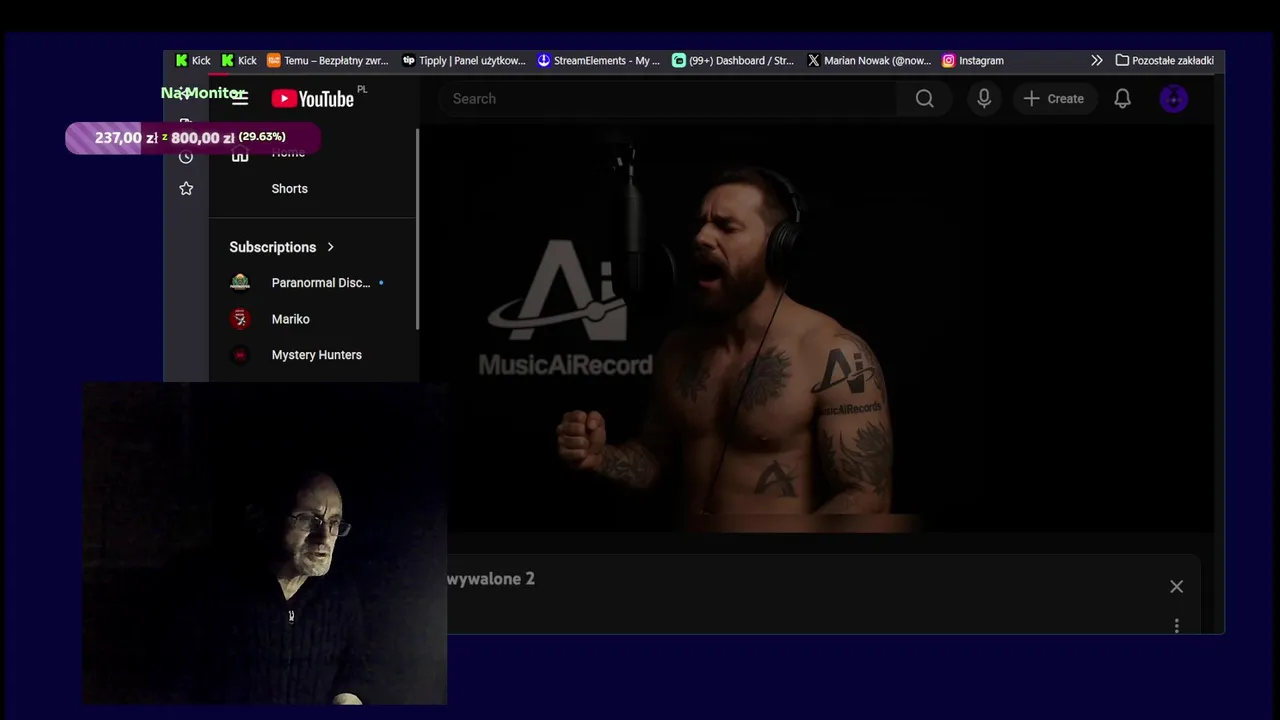Open the YouTube hamburger guide menu

click(x=239, y=98)
